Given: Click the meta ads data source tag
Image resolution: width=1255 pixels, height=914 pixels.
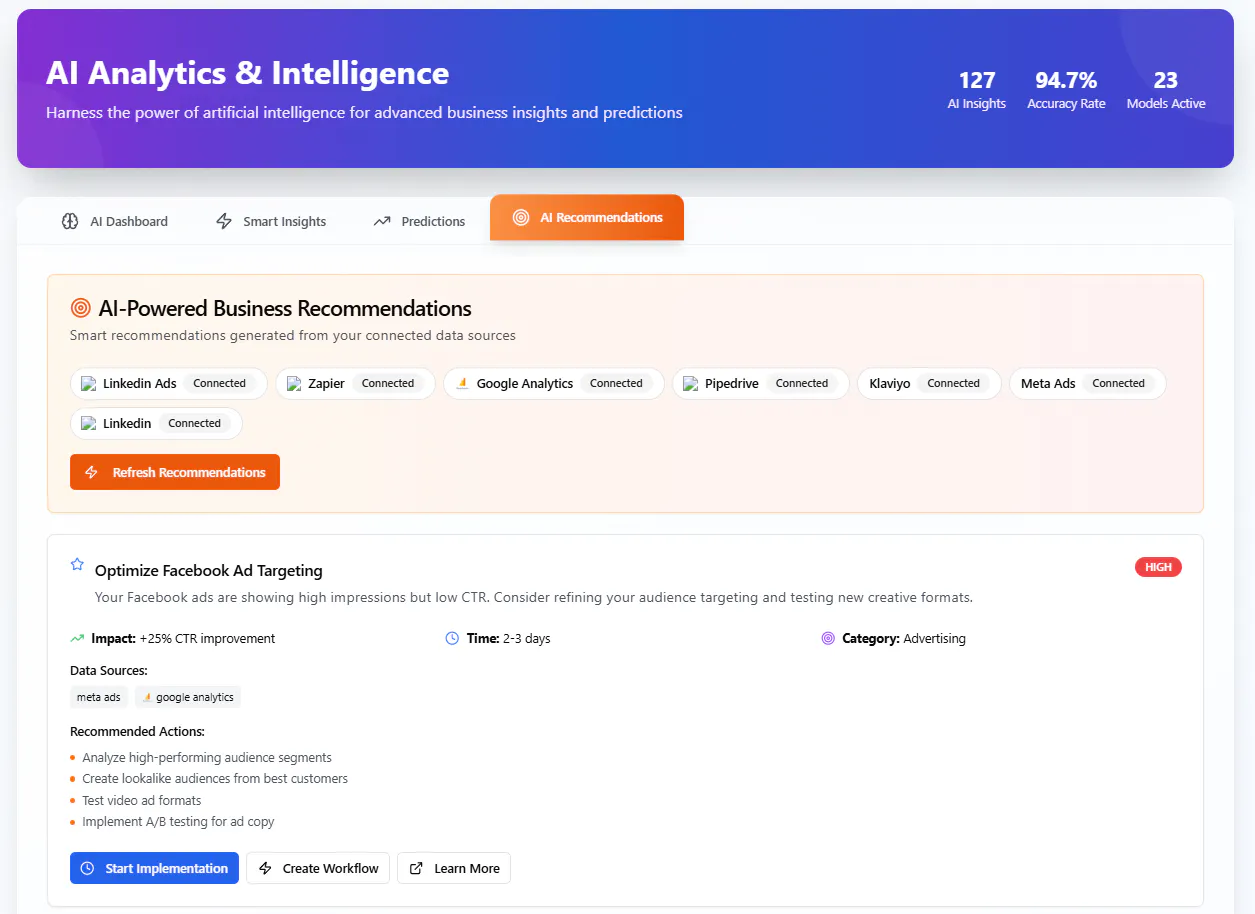Looking at the screenshot, I should 99,697.
